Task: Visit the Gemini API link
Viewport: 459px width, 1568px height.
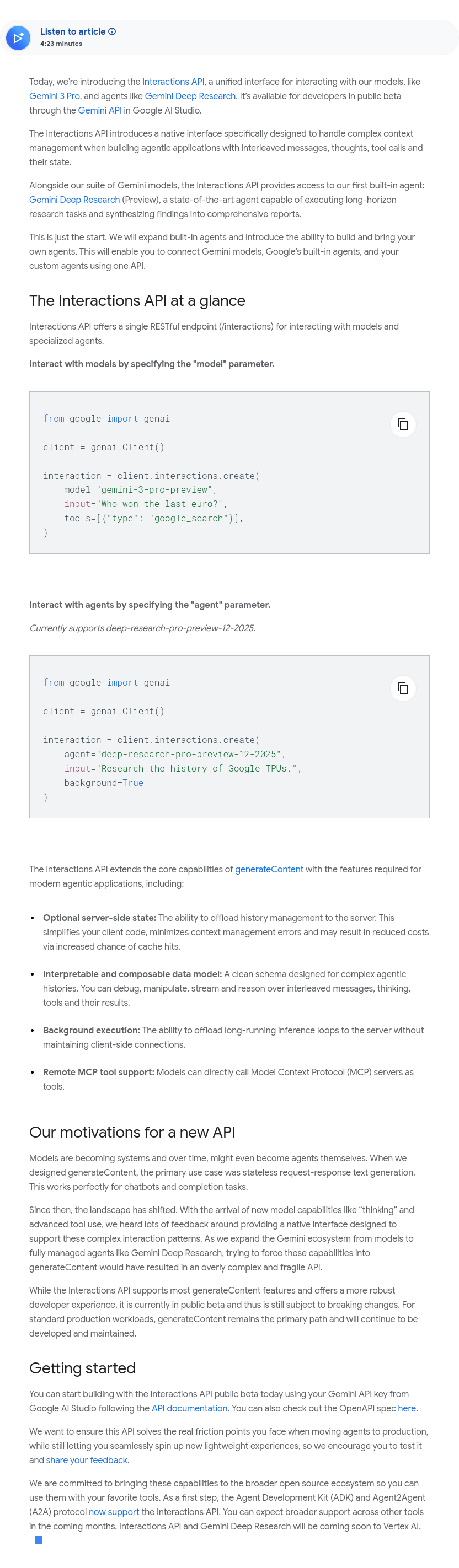Action: [x=99, y=110]
